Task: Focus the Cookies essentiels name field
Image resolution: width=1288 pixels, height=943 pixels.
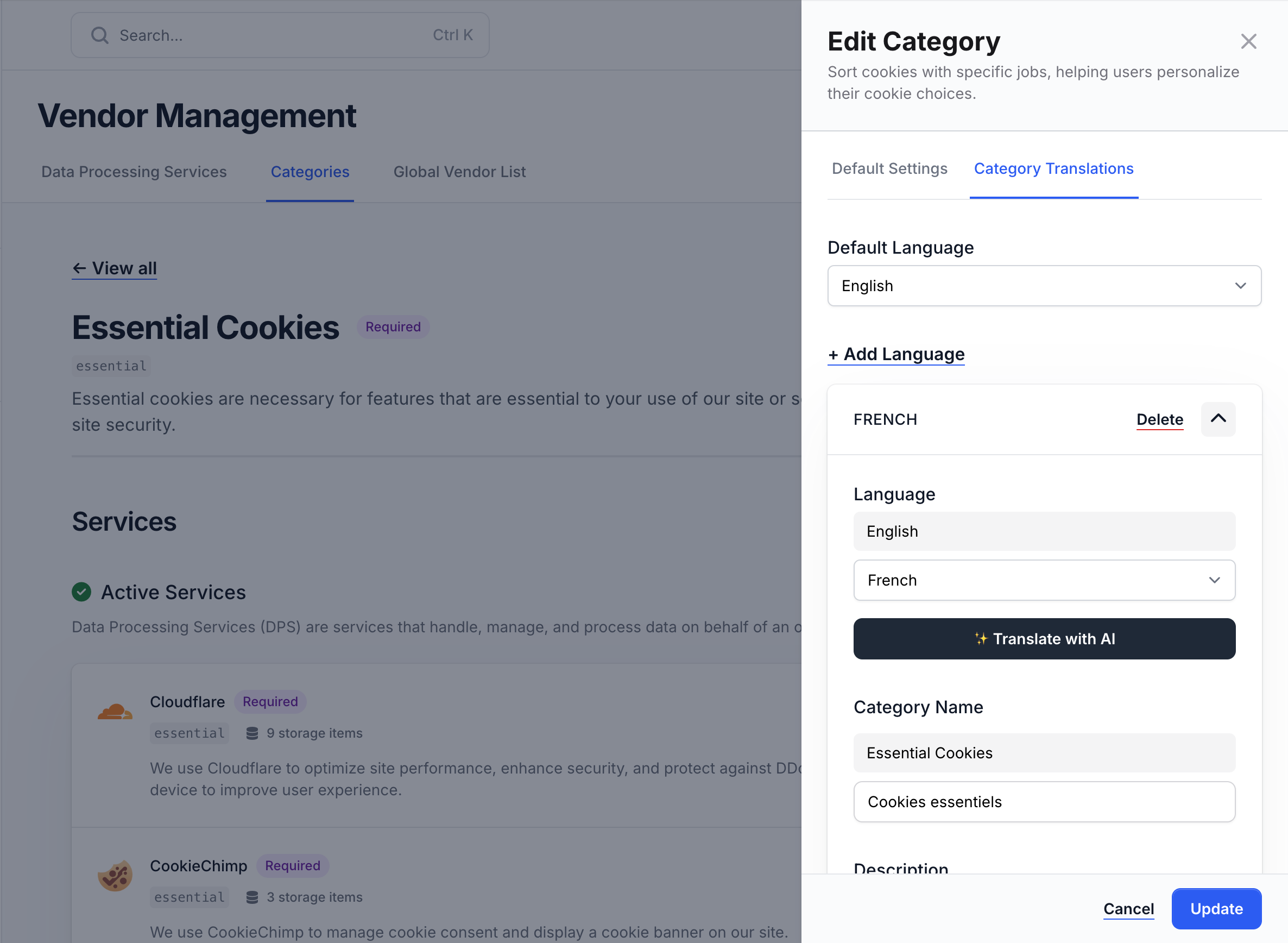Action: coord(1044,801)
